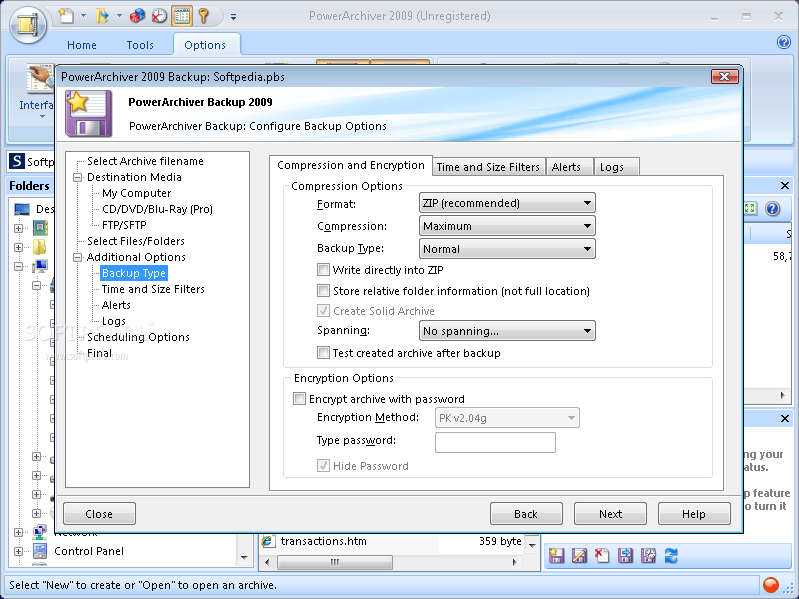This screenshot has width=799, height=599.
Task: Click the Help button in backup dialog
Action: point(694,513)
